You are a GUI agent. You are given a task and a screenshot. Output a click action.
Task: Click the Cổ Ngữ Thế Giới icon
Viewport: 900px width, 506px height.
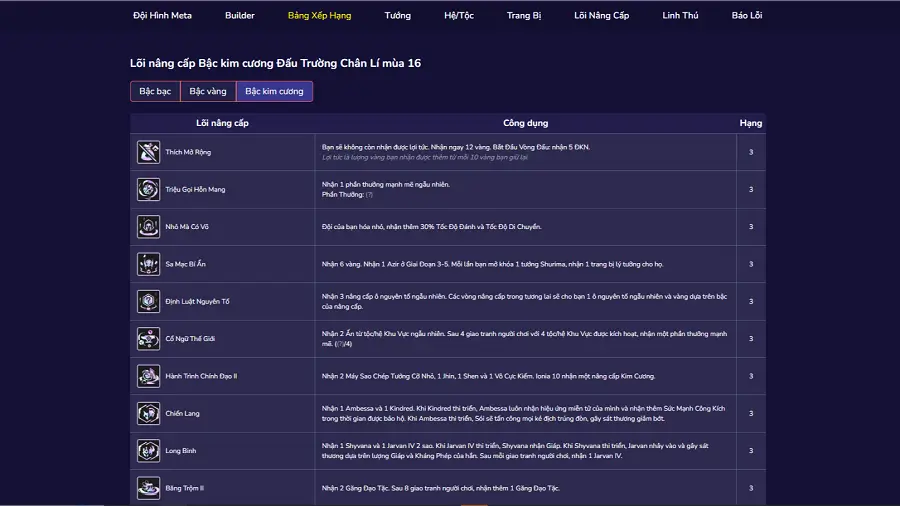(x=148, y=339)
